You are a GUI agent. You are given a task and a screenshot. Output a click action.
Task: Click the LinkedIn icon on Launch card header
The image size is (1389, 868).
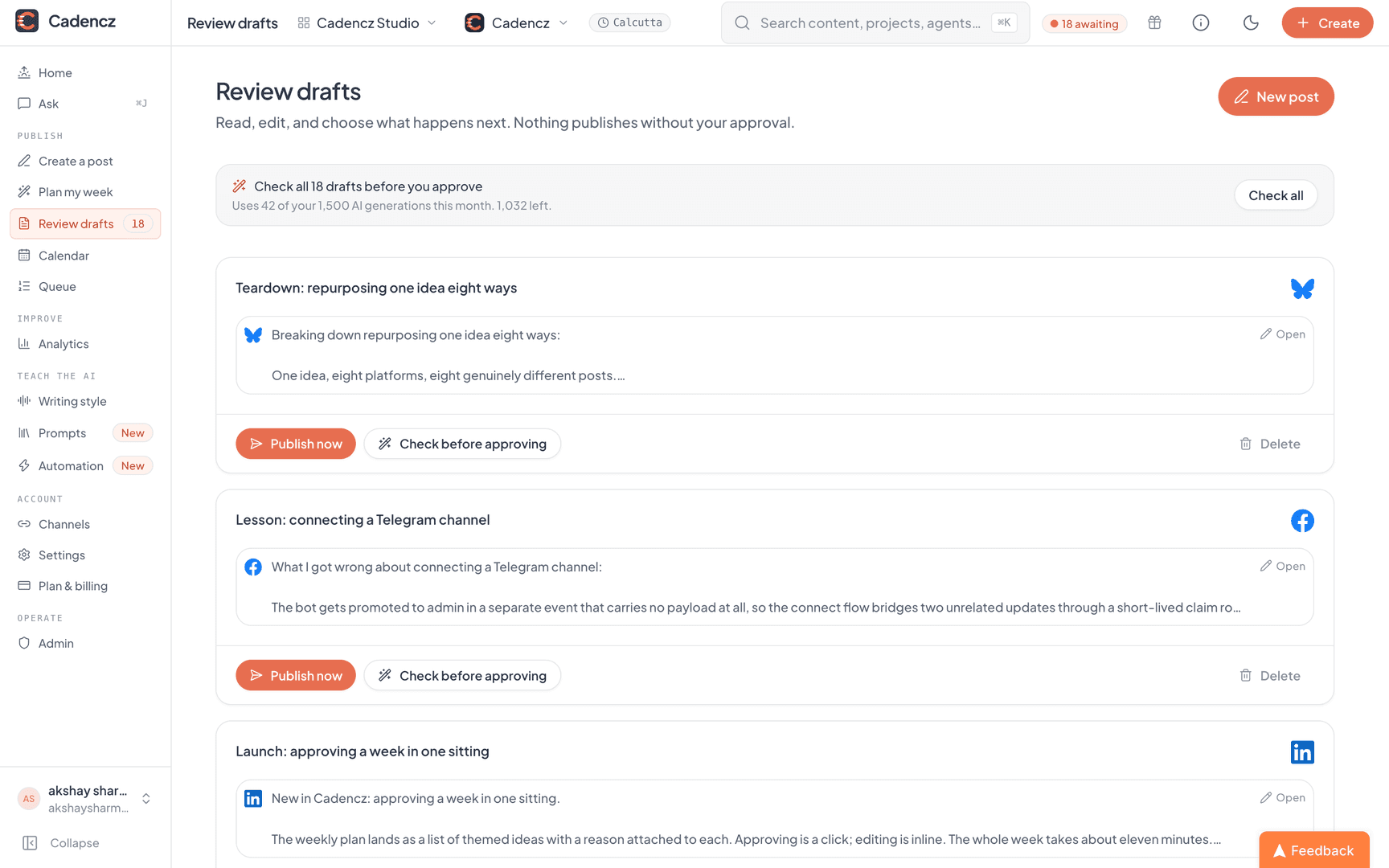tap(1302, 752)
